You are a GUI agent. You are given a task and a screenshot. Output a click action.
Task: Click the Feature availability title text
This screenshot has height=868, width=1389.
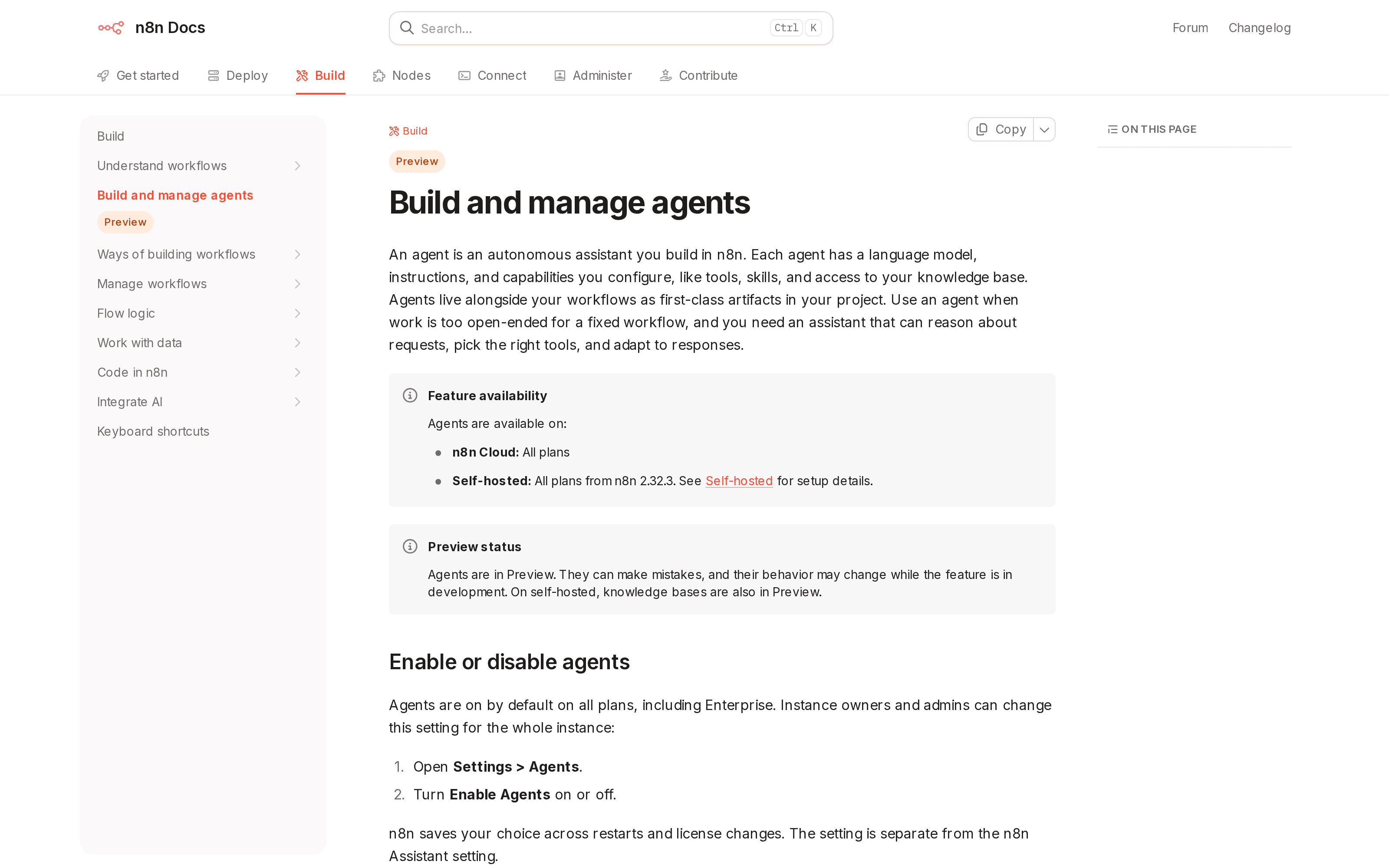click(487, 395)
